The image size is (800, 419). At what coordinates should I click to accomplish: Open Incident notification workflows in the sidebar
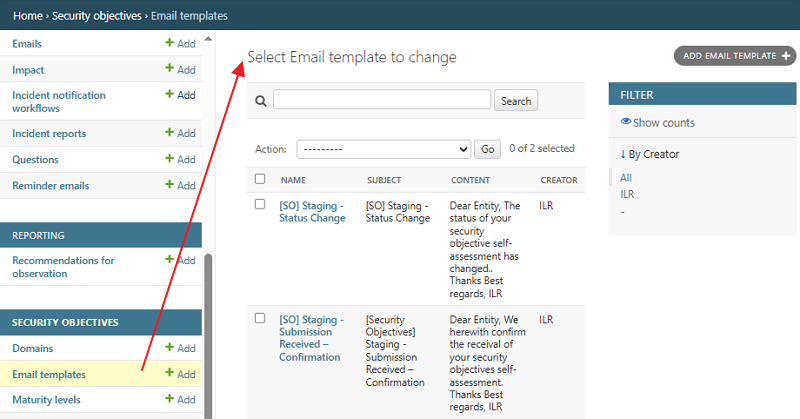(59, 102)
